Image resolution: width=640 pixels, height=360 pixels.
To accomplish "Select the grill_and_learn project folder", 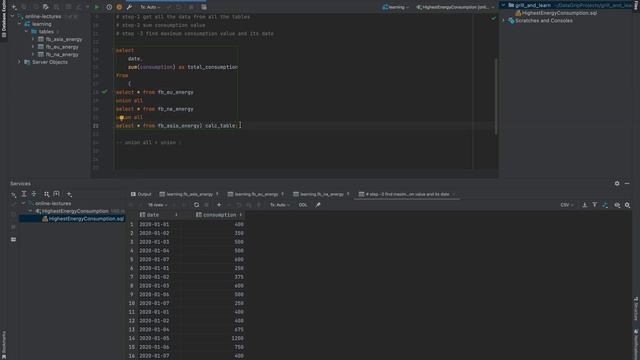I will click(x=533, y=5).
